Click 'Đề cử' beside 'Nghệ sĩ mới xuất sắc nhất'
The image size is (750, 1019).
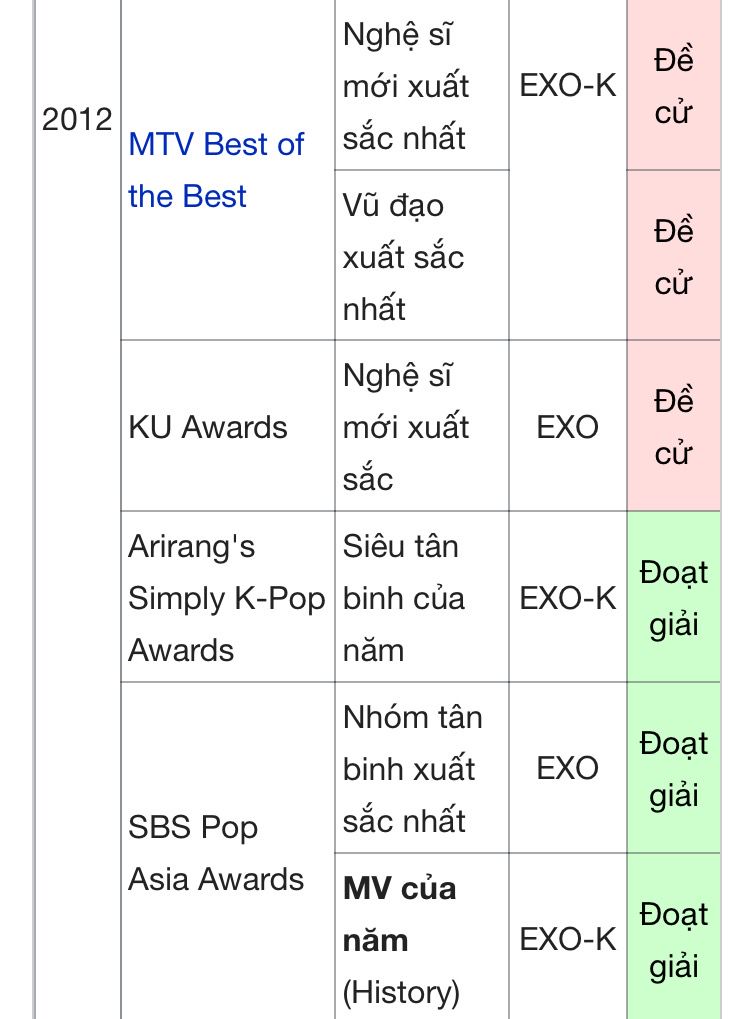pyautogui.click(x=673, y=86)
